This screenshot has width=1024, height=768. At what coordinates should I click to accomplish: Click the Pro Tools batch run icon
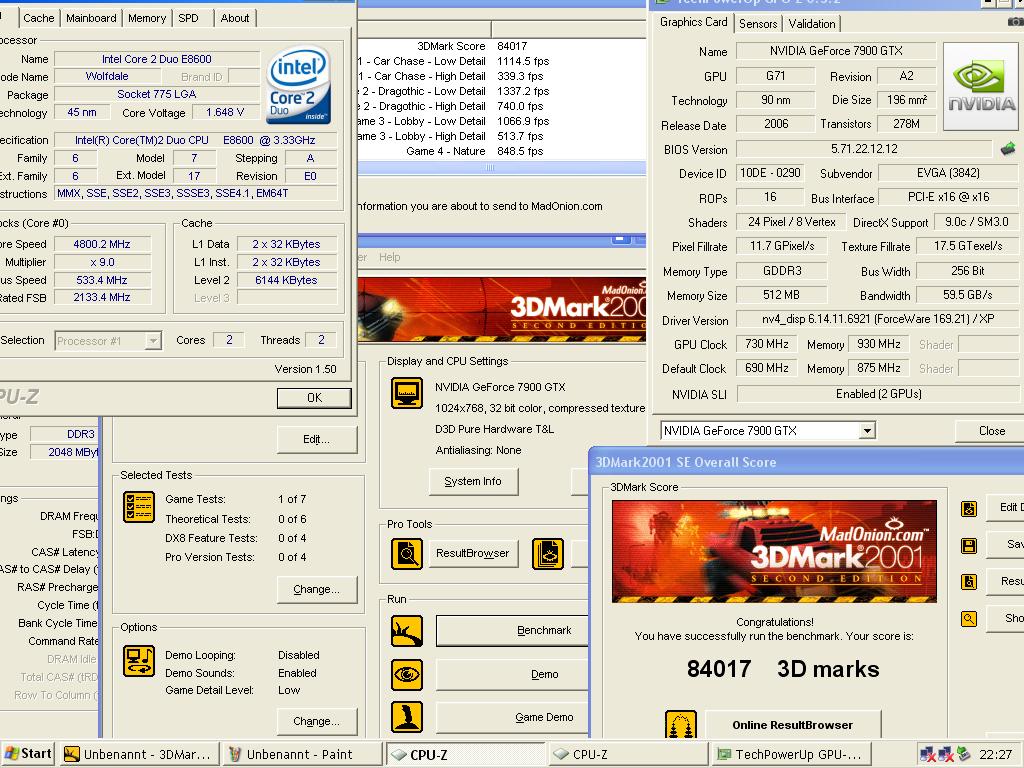pos(548,553)
